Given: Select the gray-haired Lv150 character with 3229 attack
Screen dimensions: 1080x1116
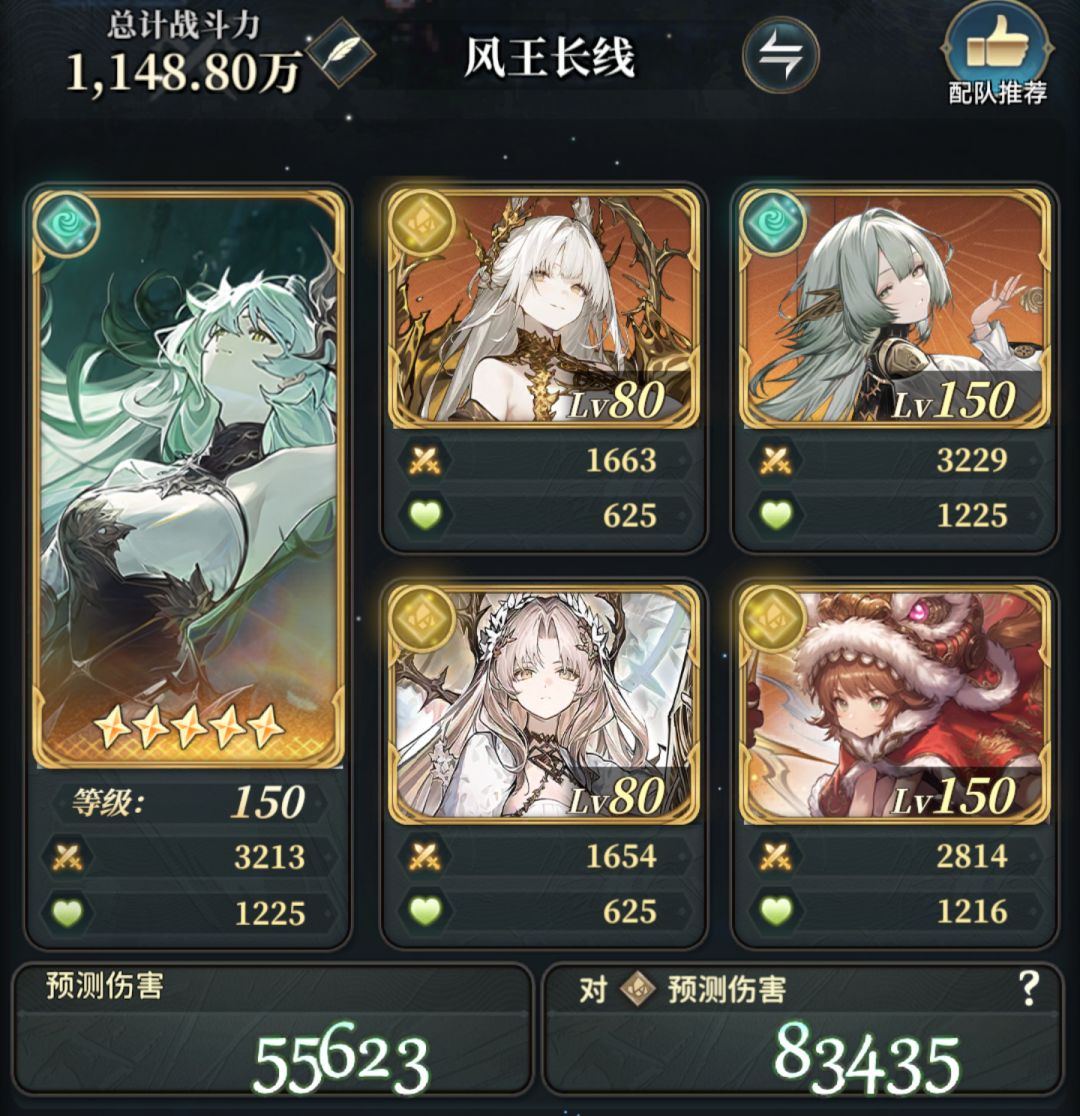Looking at the screenshot, I should [x=895, y=308].
